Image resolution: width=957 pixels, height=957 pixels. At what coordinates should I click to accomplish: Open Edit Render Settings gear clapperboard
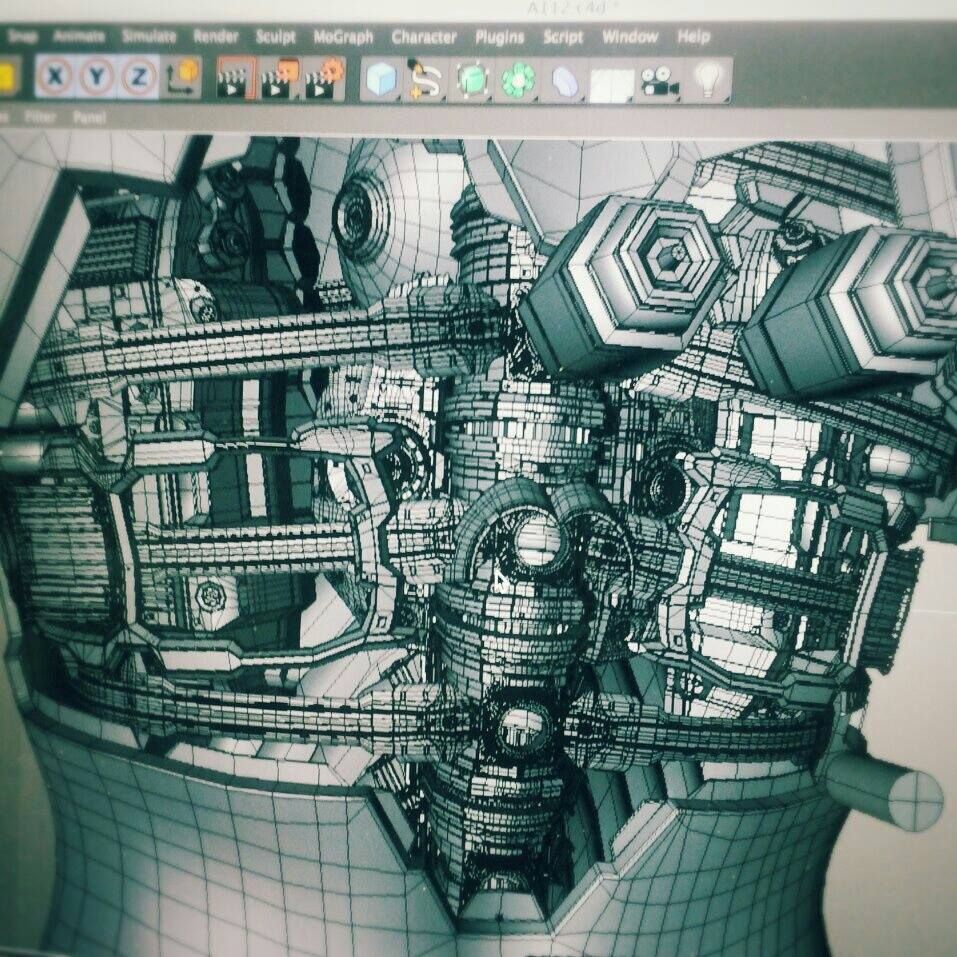point(325,79)
